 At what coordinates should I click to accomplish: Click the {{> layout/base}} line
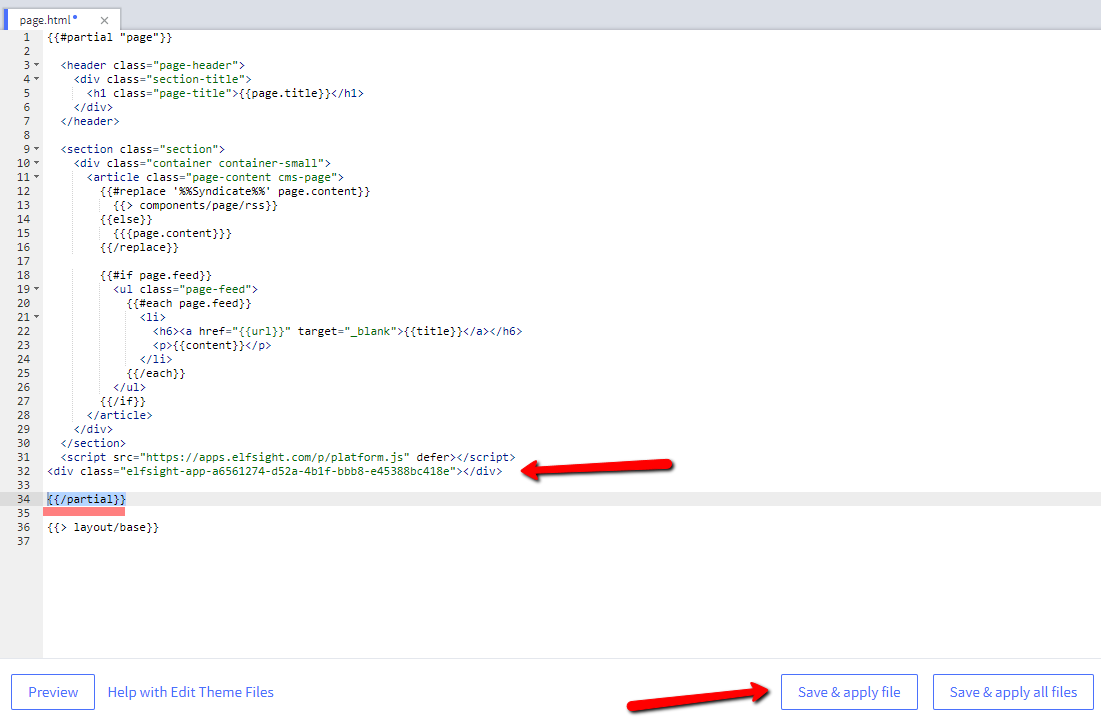[103, 527]
